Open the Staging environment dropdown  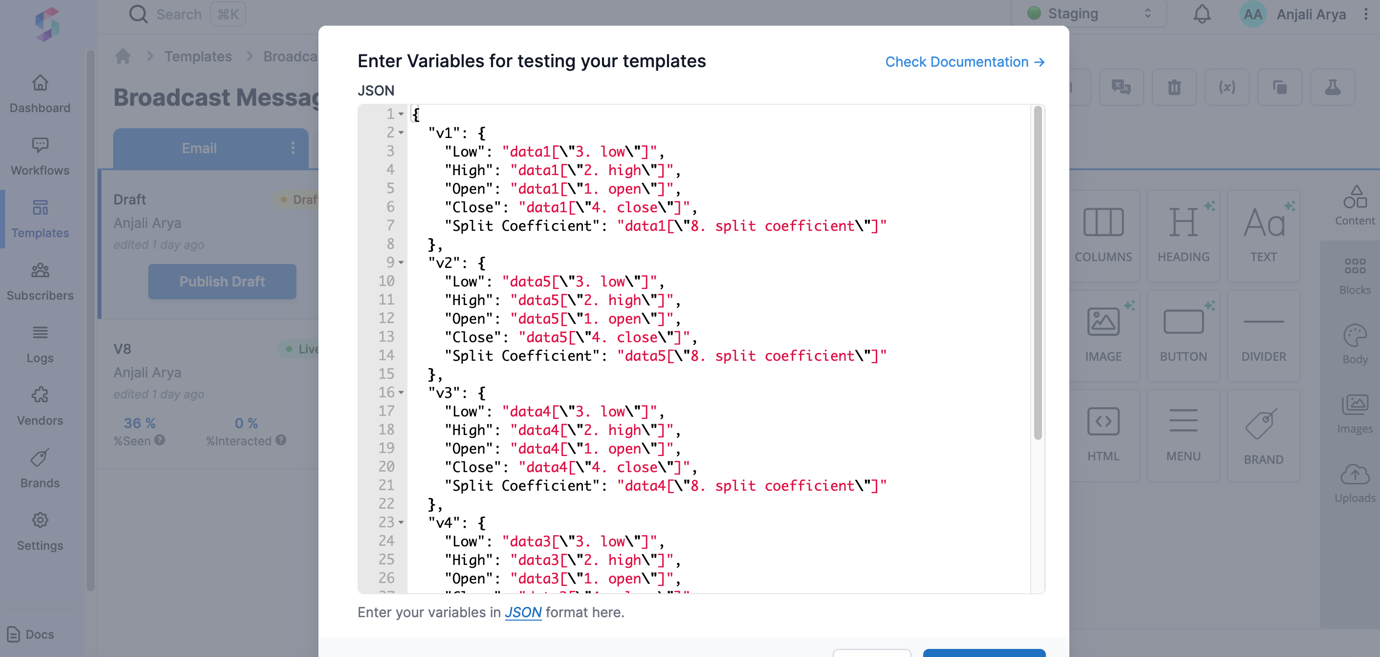point(1088,14)
